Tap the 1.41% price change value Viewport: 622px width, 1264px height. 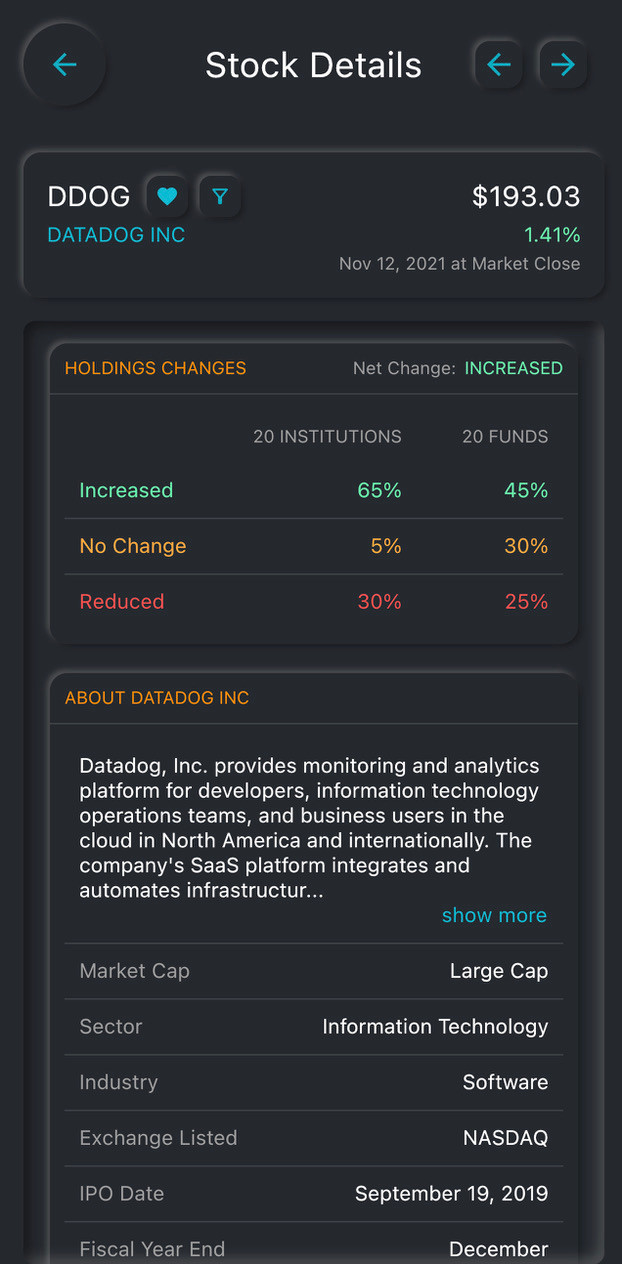point(552,235)
